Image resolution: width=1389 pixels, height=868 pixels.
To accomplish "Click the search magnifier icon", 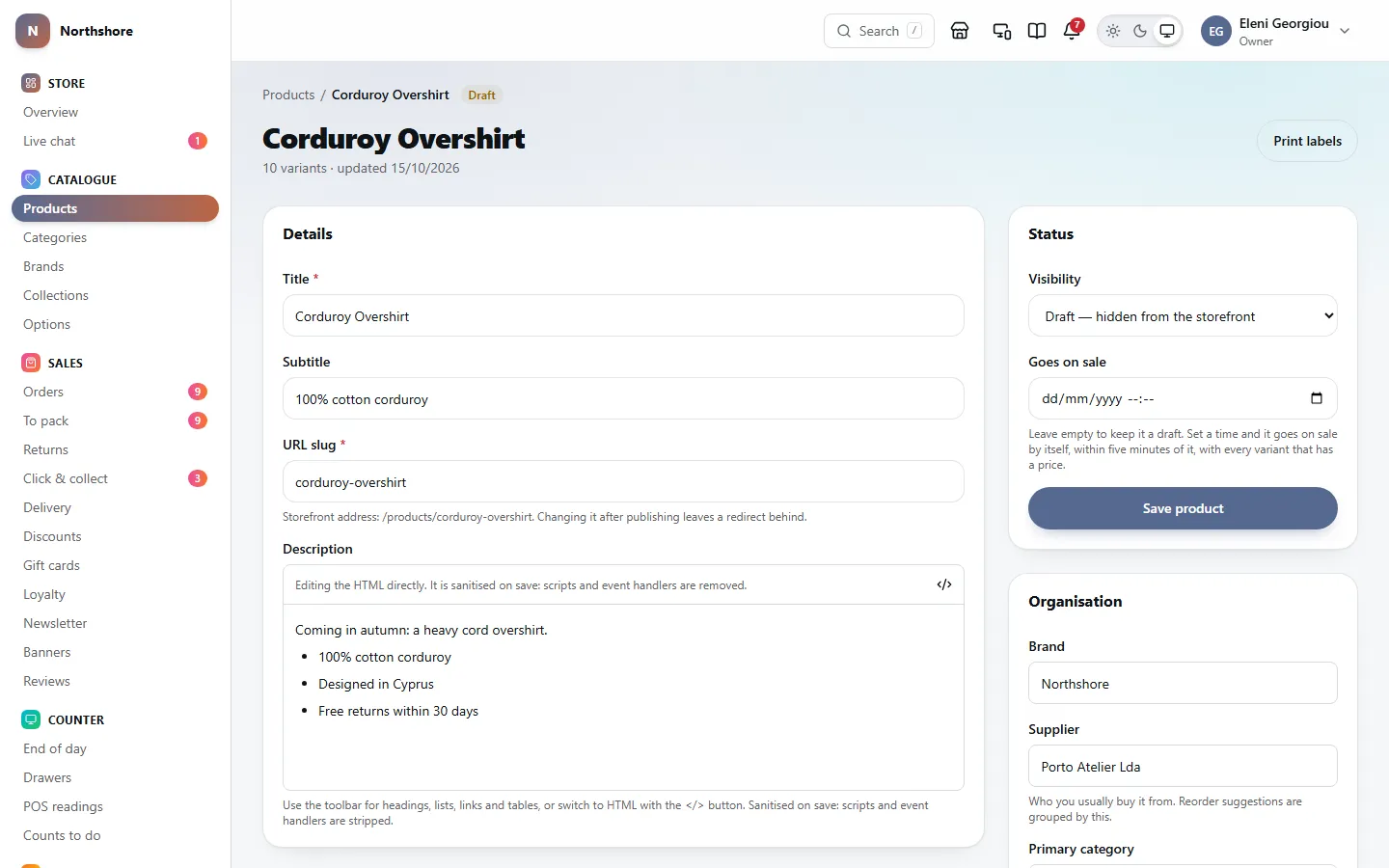I will coord(844,31).
